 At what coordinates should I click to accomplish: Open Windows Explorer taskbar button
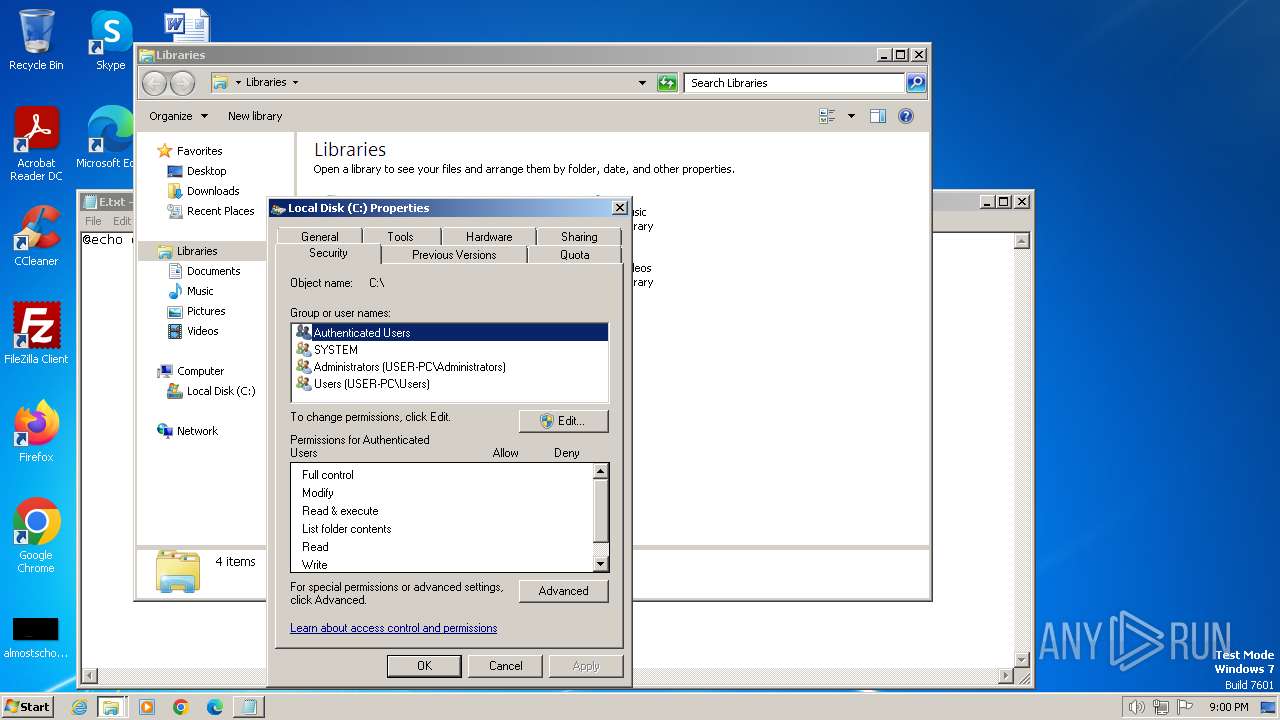click(110, 707)
